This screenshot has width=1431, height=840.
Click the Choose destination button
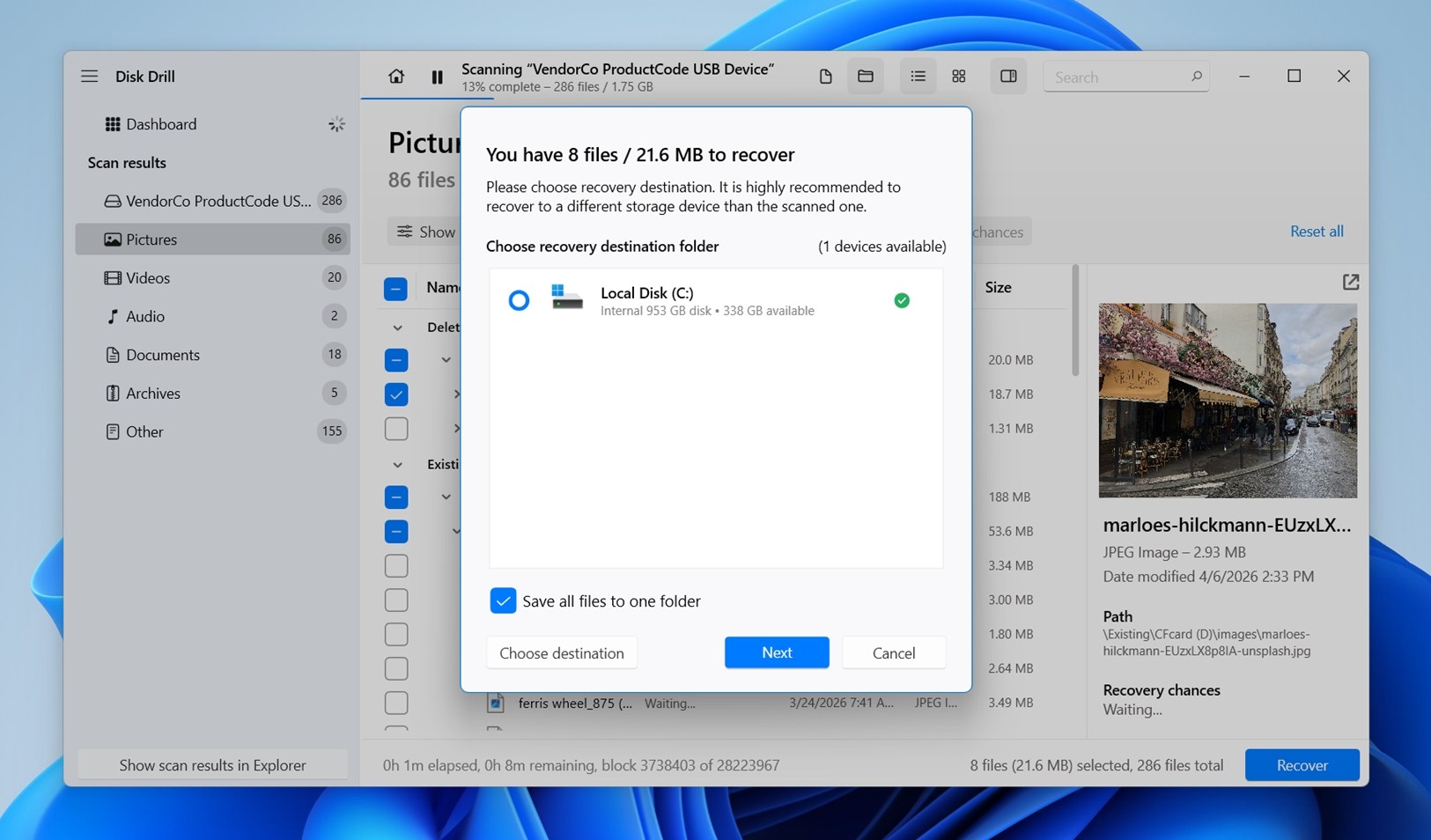click(562, 652)
